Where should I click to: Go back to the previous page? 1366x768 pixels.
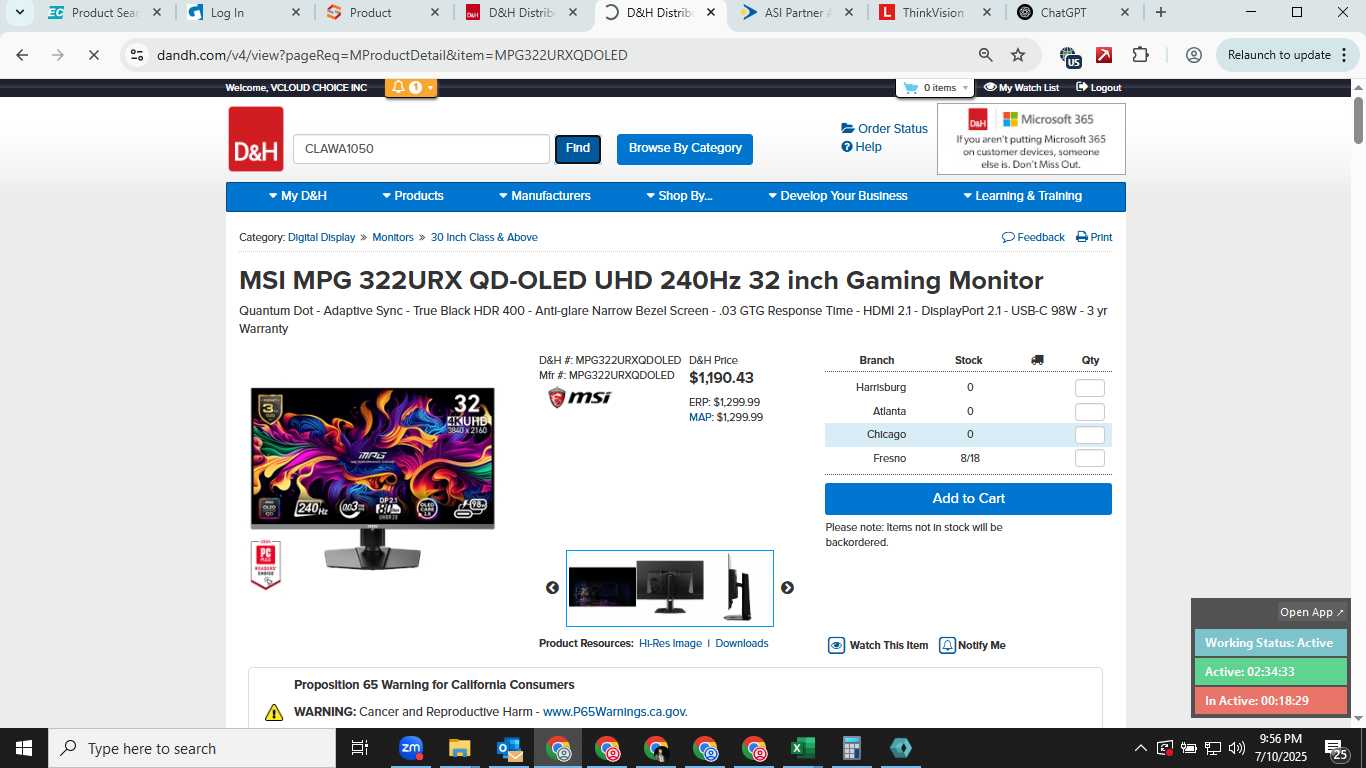[22, 55]
